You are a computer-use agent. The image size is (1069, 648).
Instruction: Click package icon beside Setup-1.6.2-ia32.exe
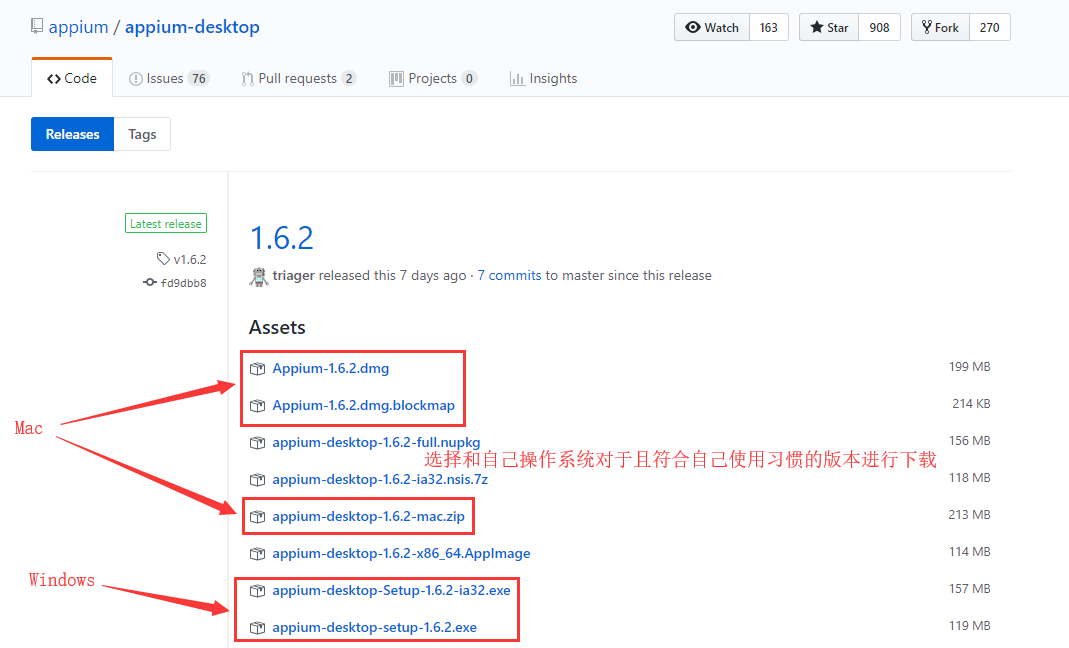coord(257,591)
